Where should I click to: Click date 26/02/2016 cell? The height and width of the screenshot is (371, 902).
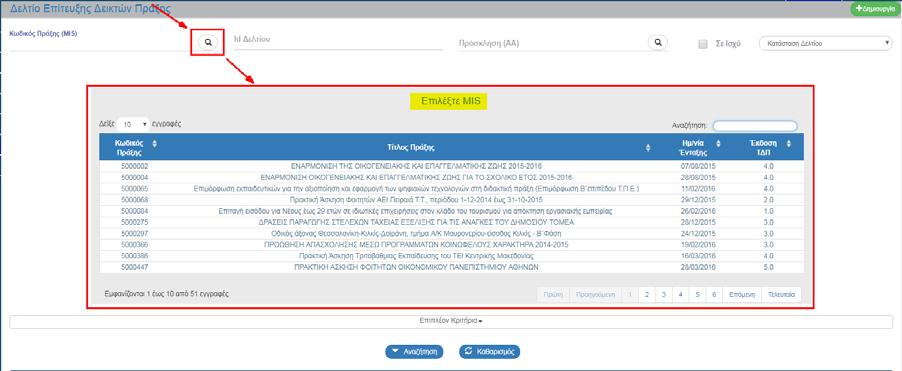[x=697, y=211]
